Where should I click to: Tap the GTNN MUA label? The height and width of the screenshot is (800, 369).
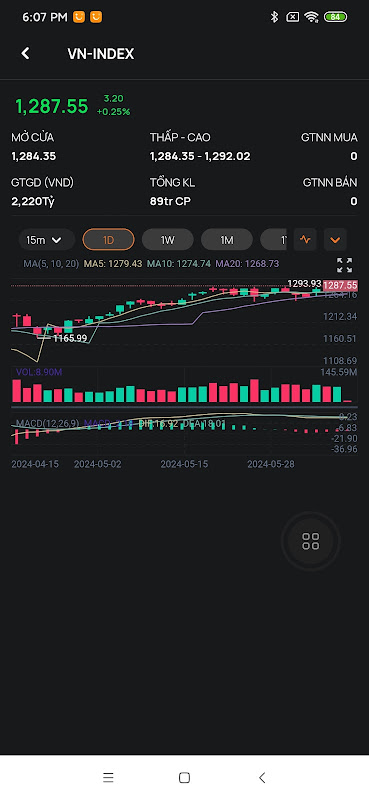point(329,137)
